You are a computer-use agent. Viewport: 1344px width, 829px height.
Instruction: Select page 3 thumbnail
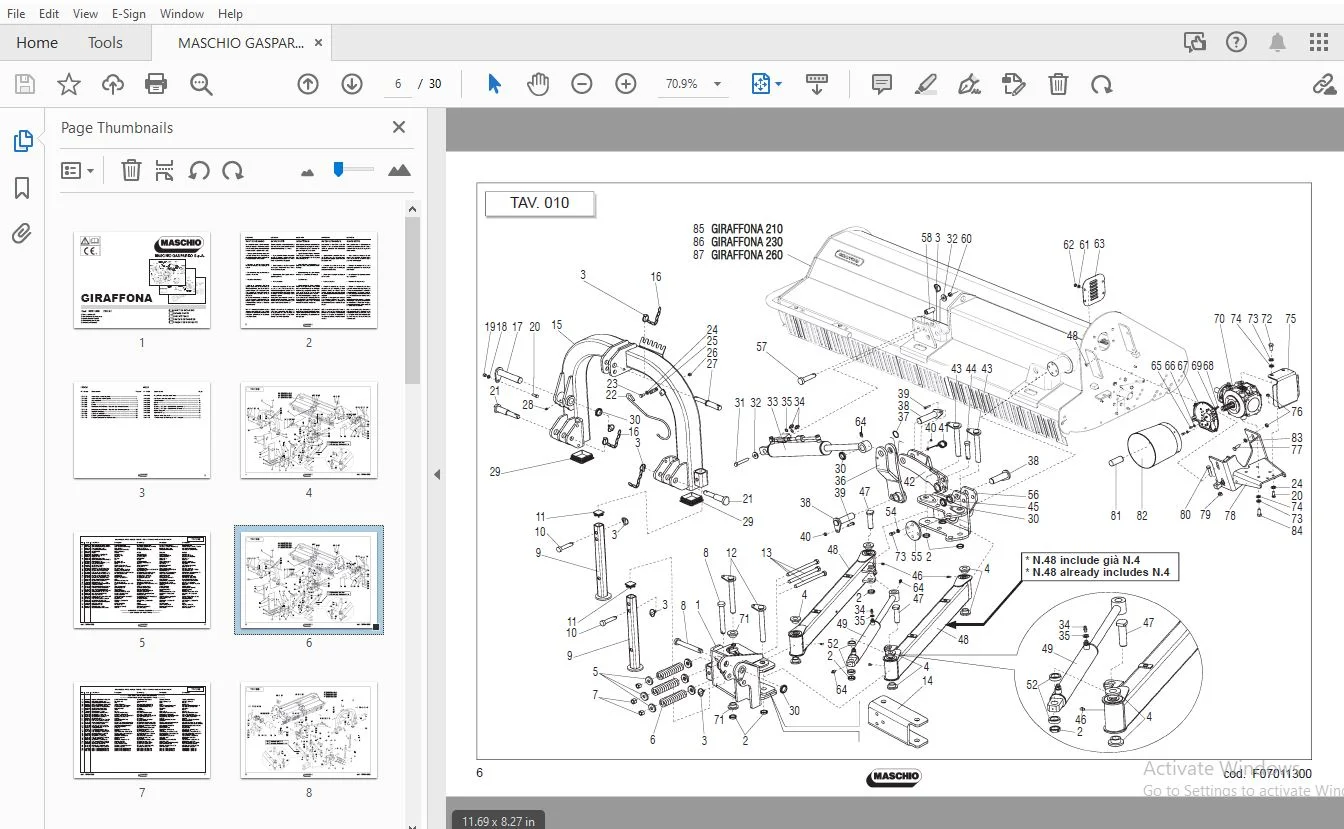click(142, 429)
